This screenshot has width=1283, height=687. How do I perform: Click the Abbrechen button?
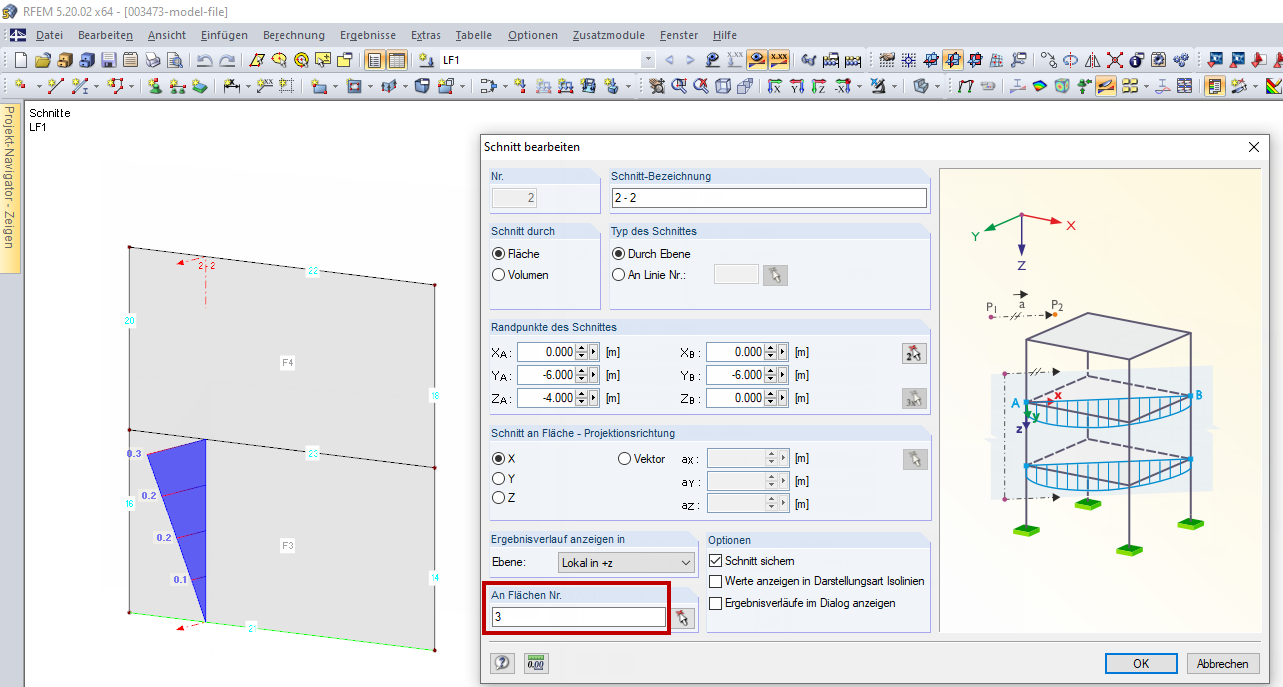pyautogui.click(x=1222, y=663)
